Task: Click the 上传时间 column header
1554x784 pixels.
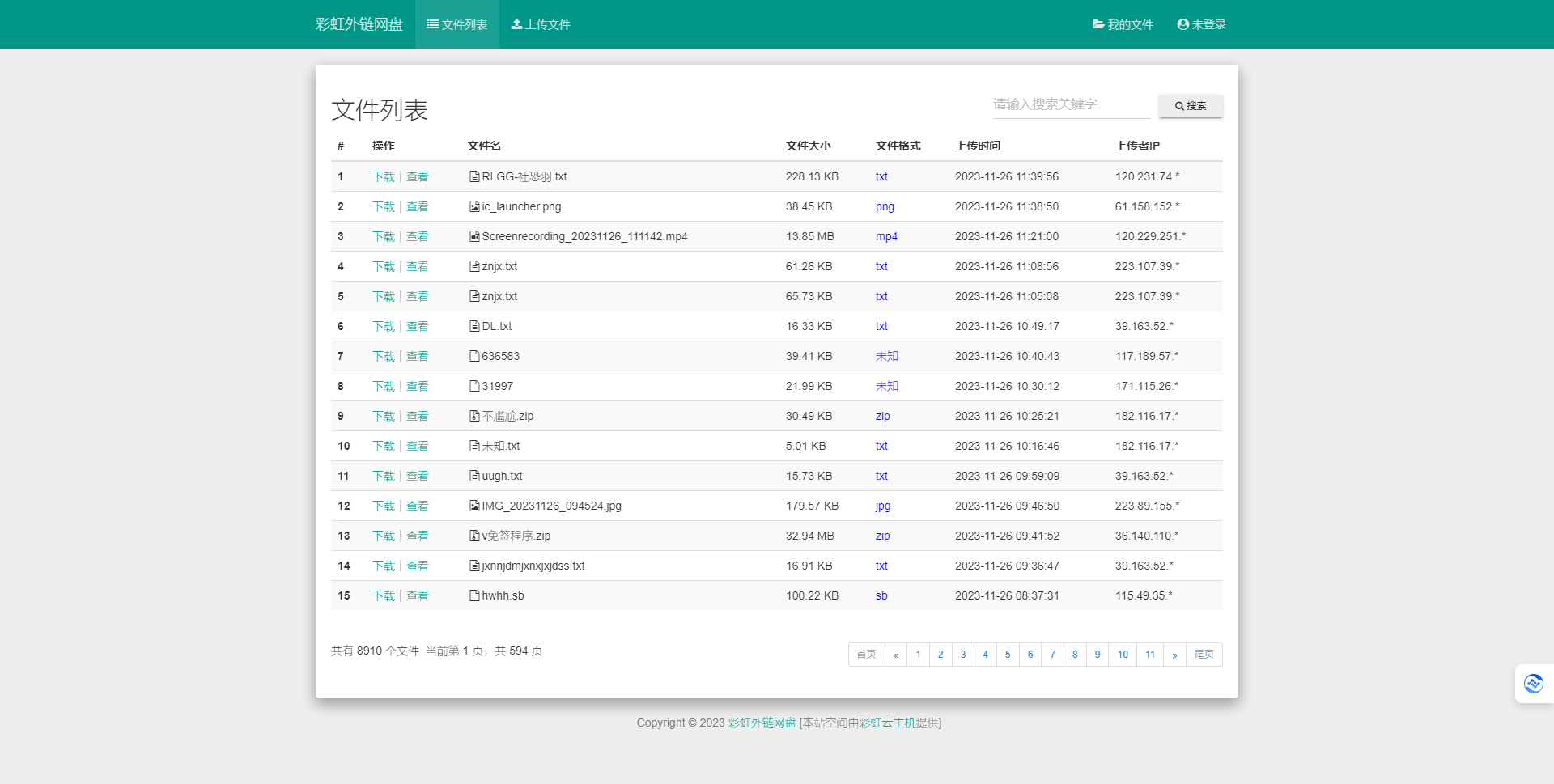Action: (978, 146)
